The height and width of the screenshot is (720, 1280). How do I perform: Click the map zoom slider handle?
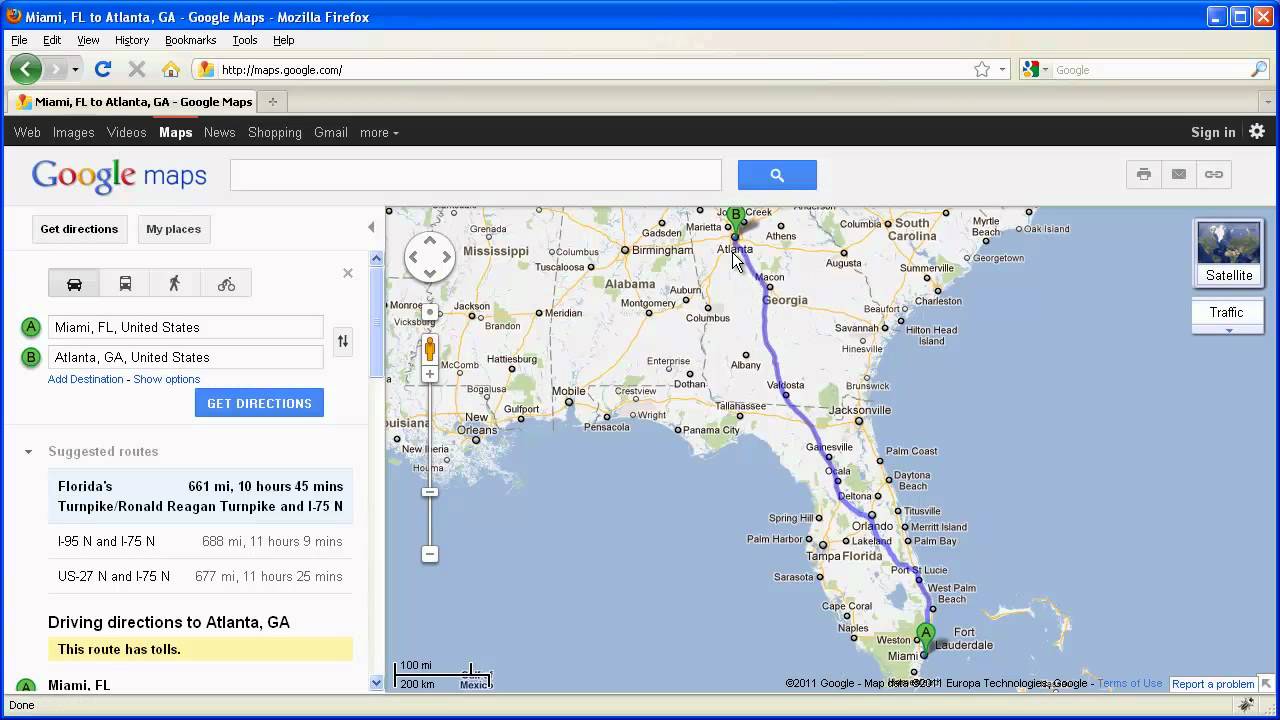pos(430,492)
